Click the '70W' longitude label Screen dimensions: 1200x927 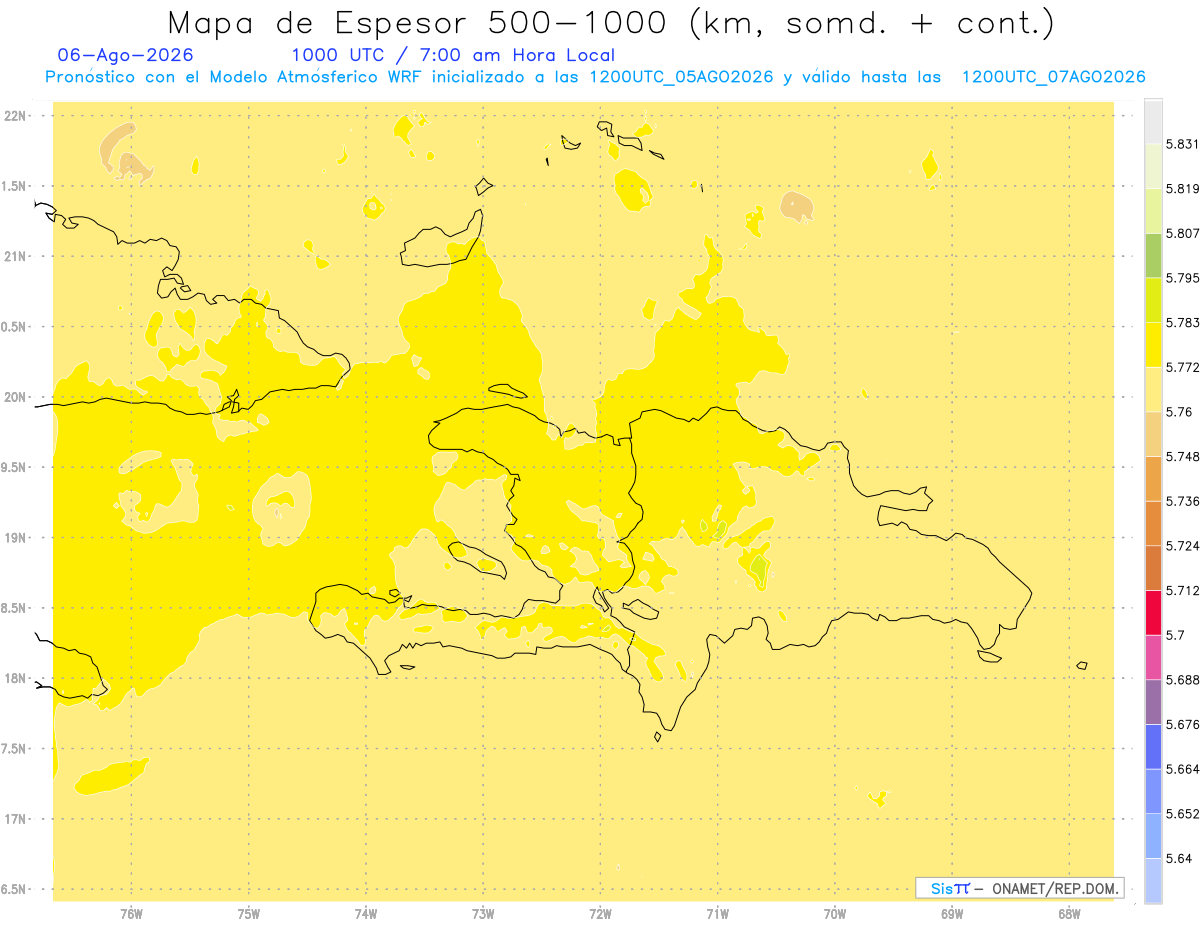coord(835,914)
